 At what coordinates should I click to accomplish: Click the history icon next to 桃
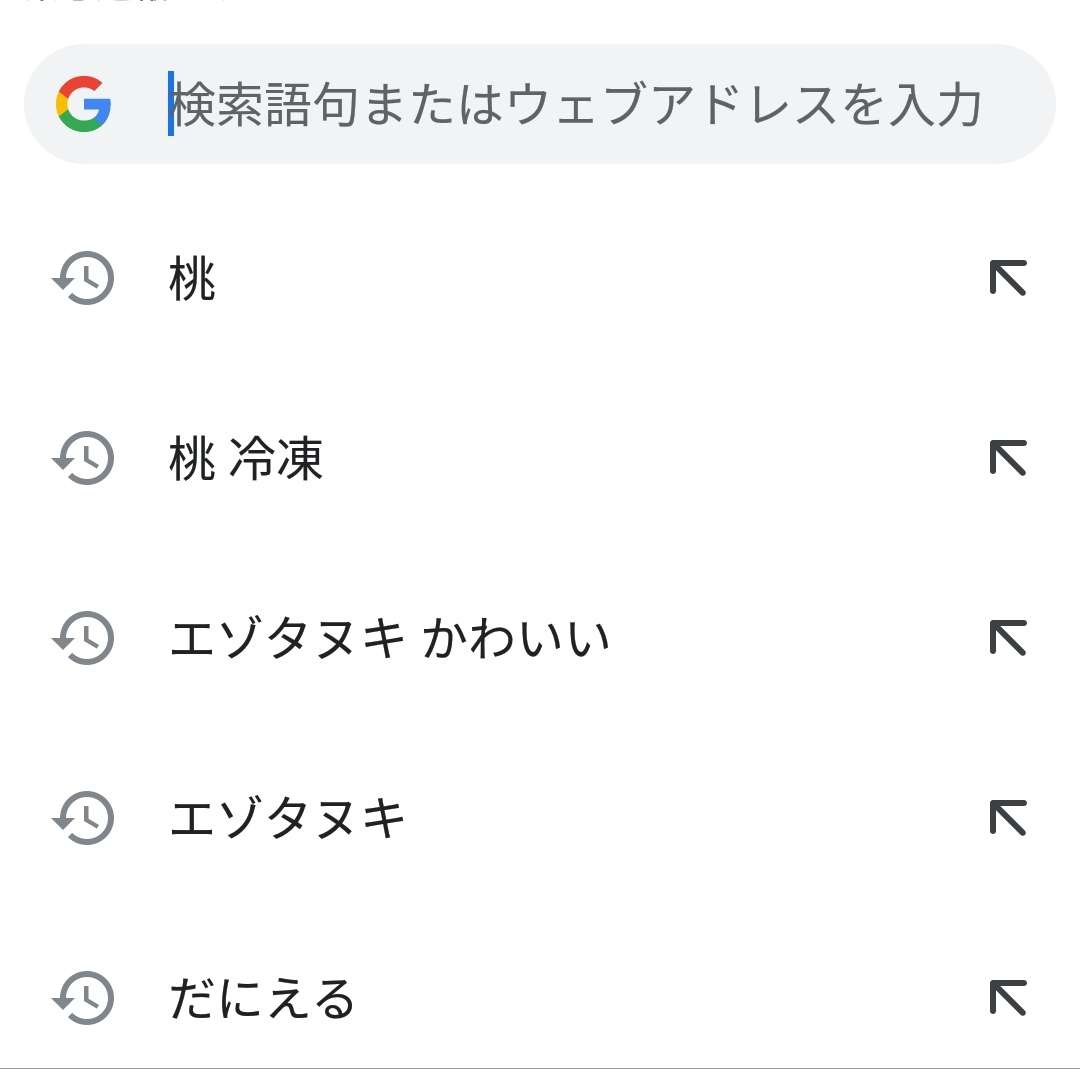coord(83,280)
